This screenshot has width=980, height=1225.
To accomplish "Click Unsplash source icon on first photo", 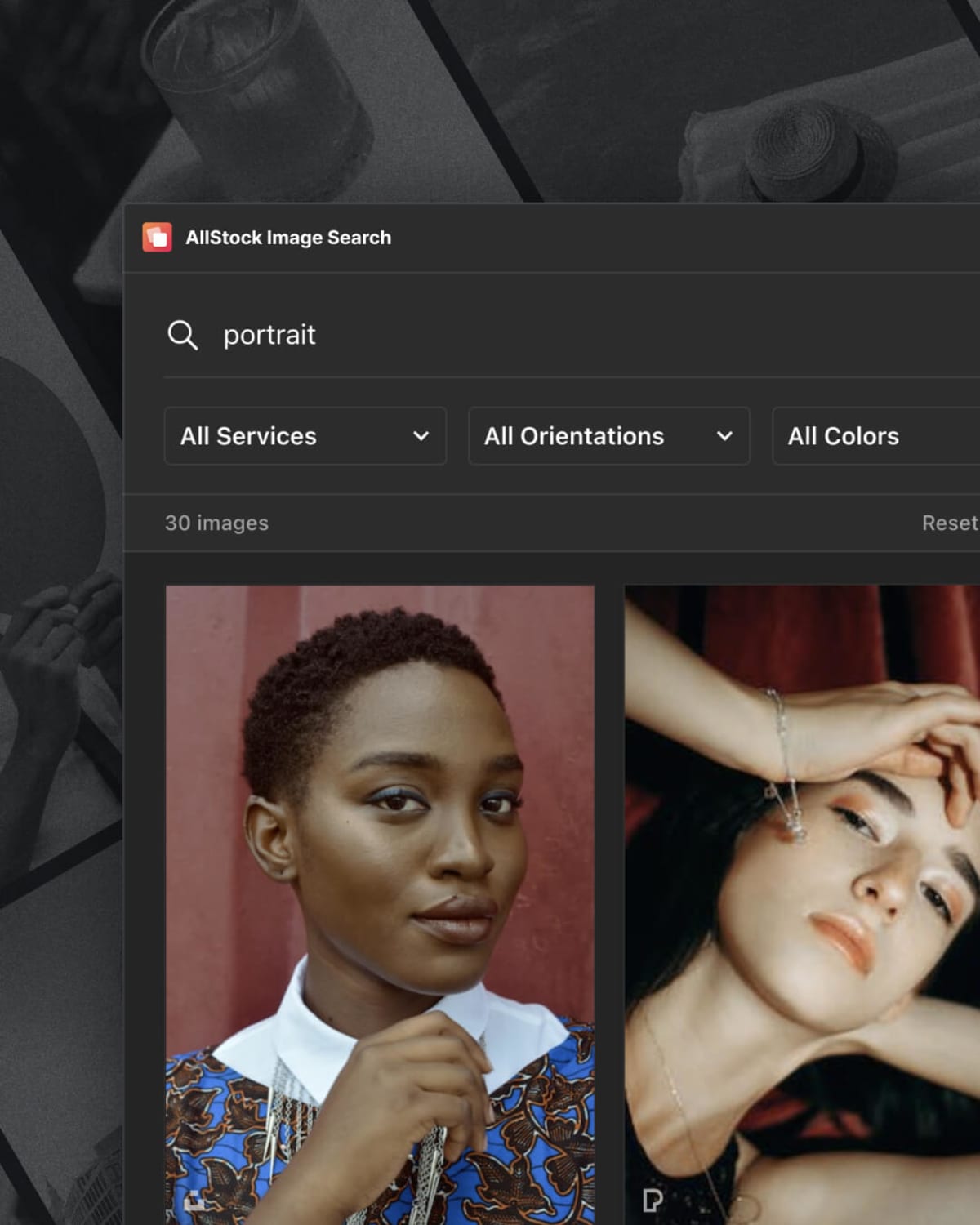I will [194, 1200].
